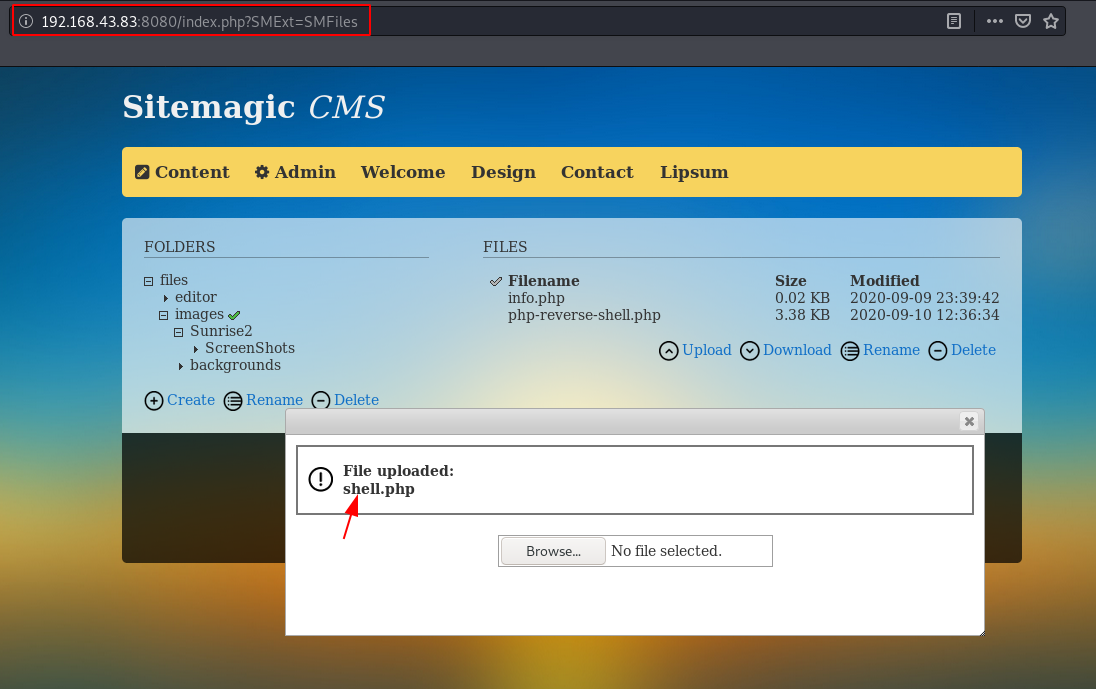
Task: Close the file upload dialog
Action: [x=969, y=421]
